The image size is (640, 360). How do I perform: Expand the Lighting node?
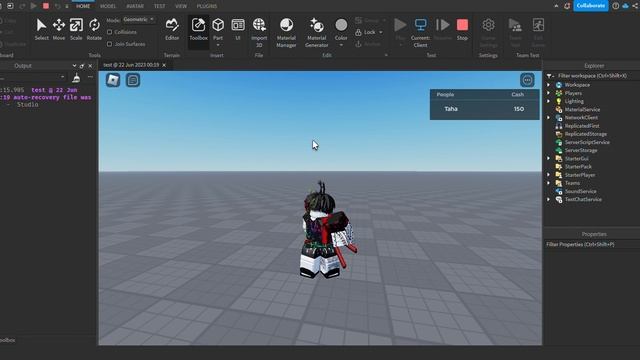click(x=549, y=101)
